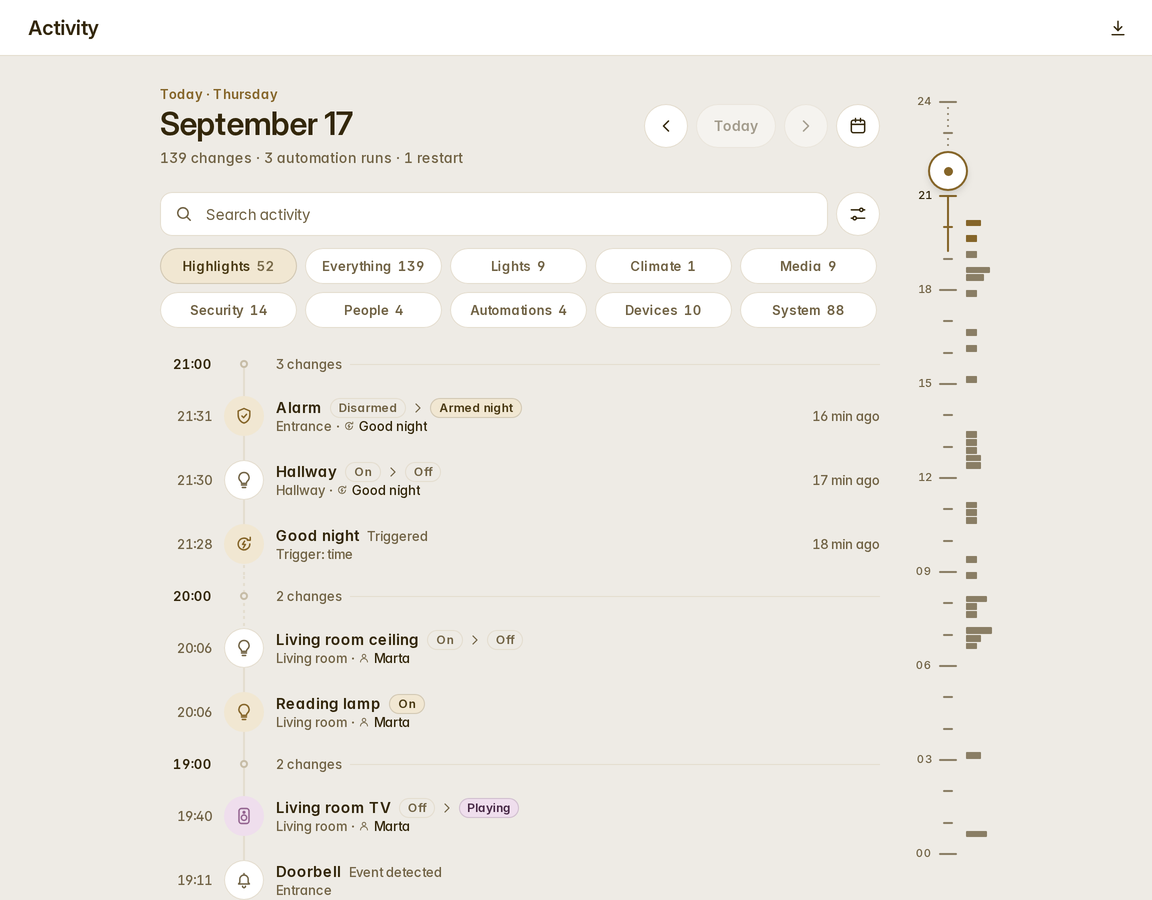Click the Reading lamp On badge

407,704
